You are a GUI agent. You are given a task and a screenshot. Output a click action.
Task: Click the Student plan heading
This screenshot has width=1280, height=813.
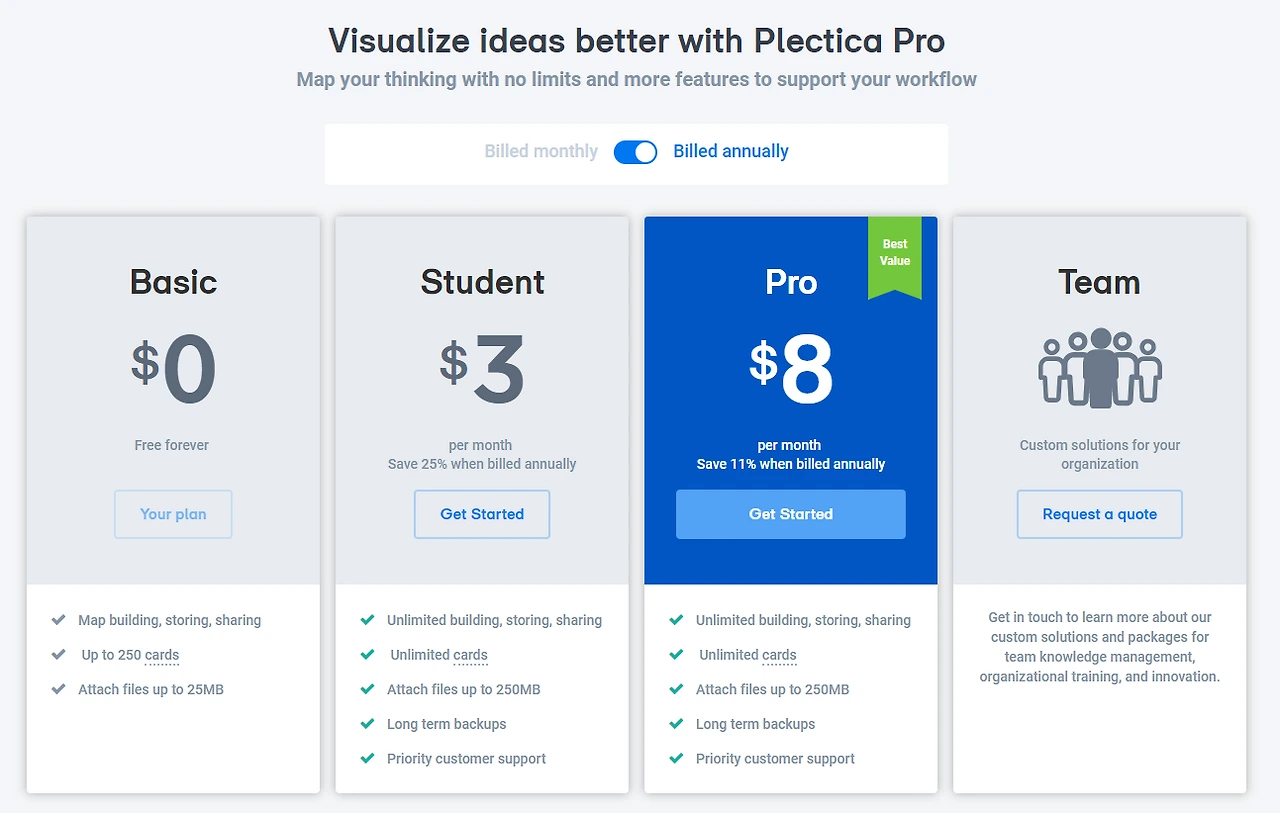coord(482,282)
